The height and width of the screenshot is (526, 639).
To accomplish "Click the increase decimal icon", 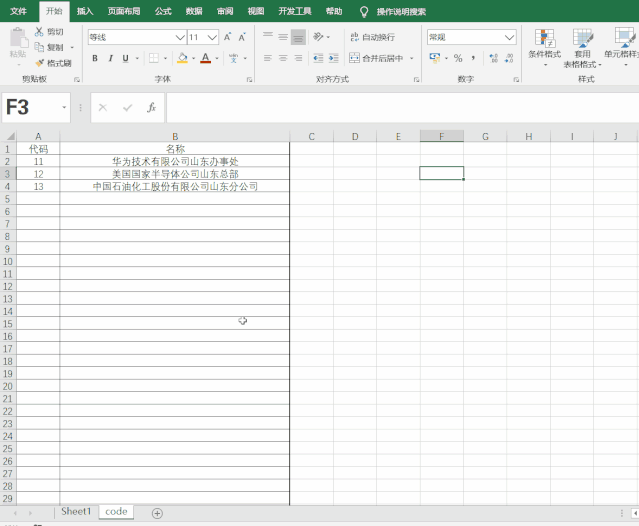I will (494, 58).
